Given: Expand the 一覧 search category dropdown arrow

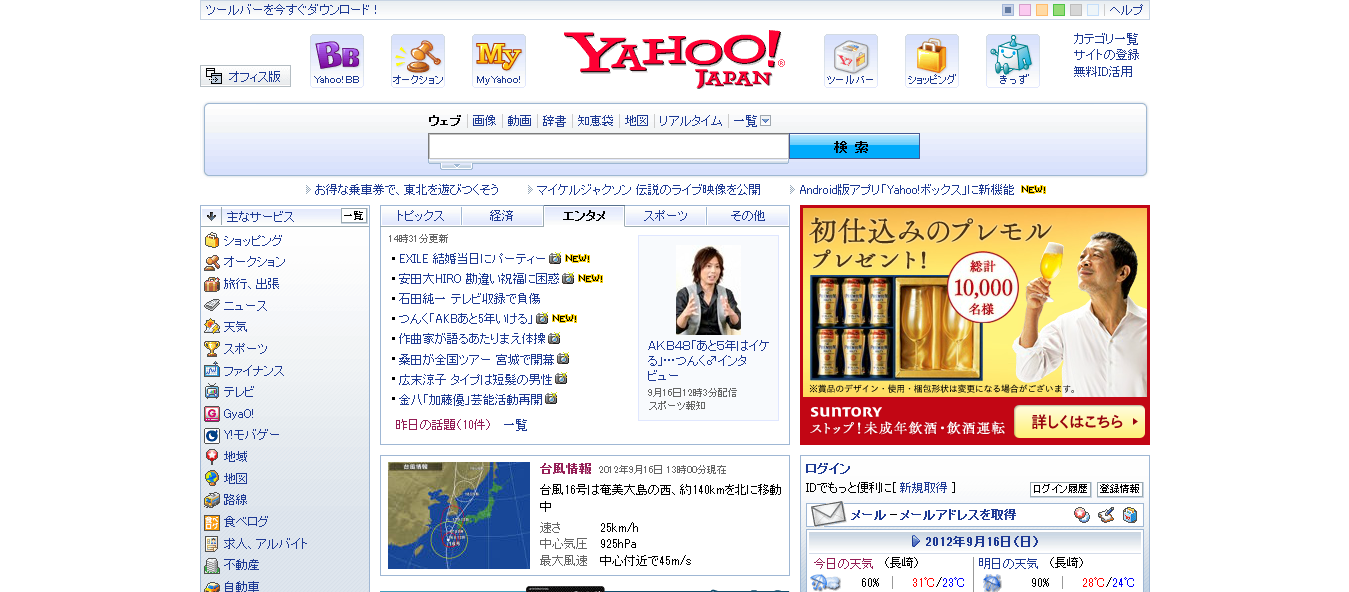Looking at the screenshot, I should pyautogui.click(x=766, y=121).
